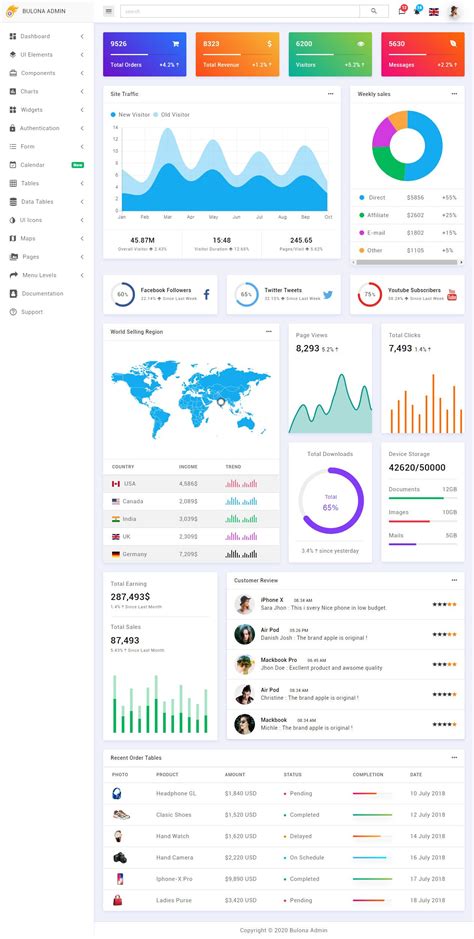The height and width of the screenshot is (939, 474).
Task: Toggle the sidebar with hamburger menu icon
Action: 108,11
